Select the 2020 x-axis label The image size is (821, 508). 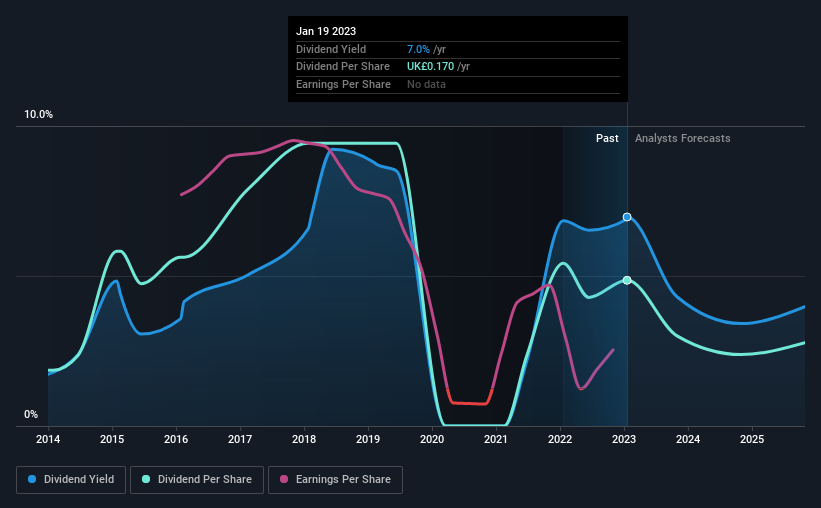(x=432, y=439)
